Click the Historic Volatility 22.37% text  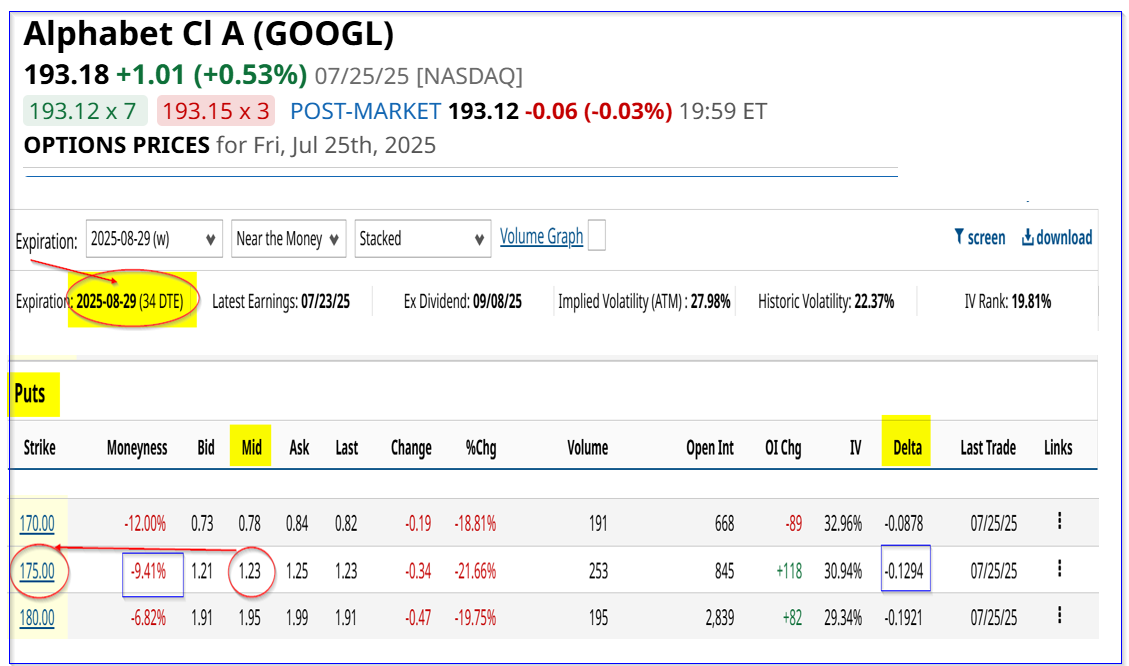[x=826, y=301]
